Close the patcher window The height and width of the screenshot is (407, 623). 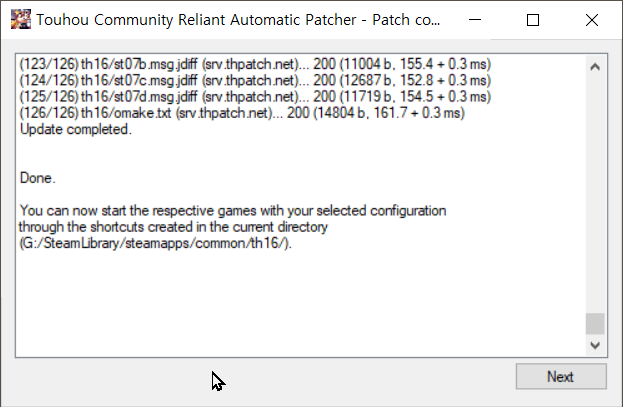click(592, 20)
